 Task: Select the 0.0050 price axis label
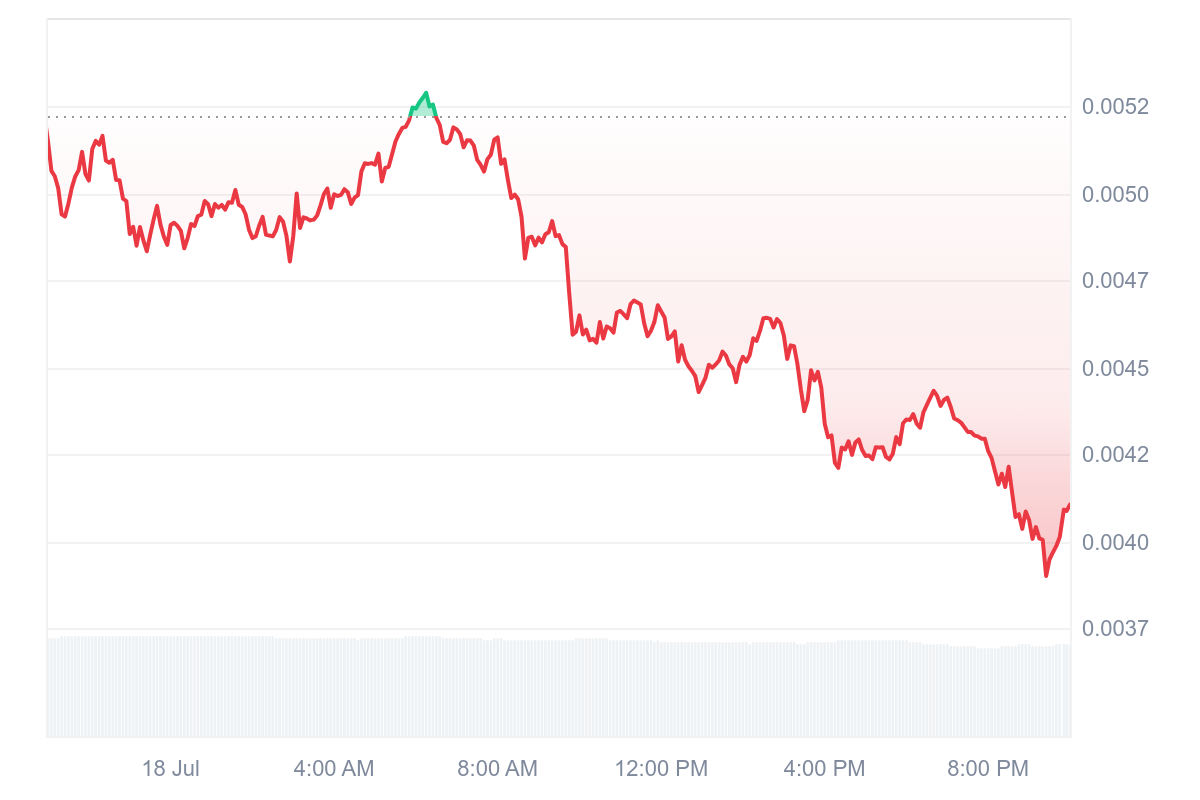[1115, 194]
